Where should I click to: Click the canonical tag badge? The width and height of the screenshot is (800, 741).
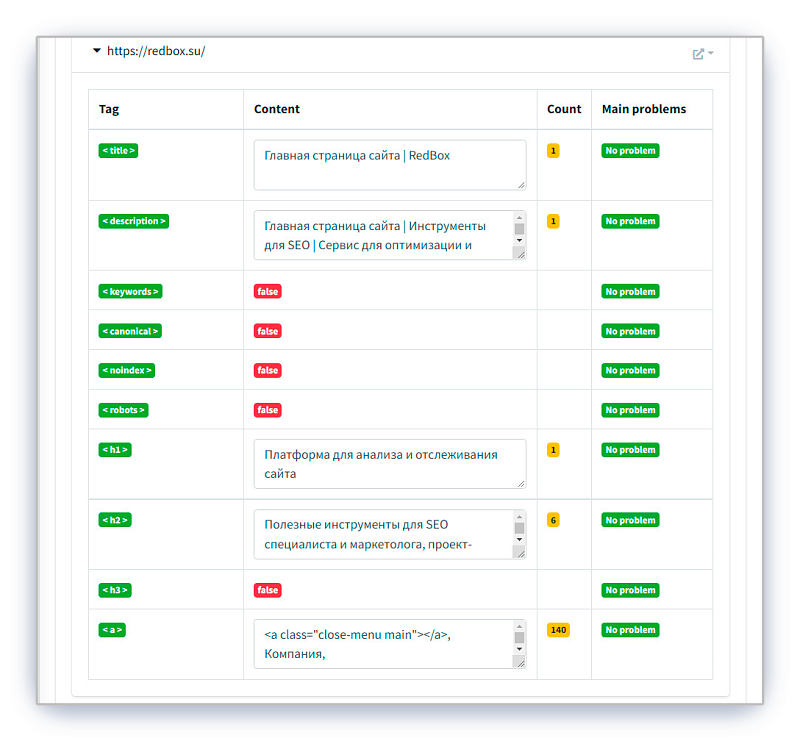click(129, 331)
